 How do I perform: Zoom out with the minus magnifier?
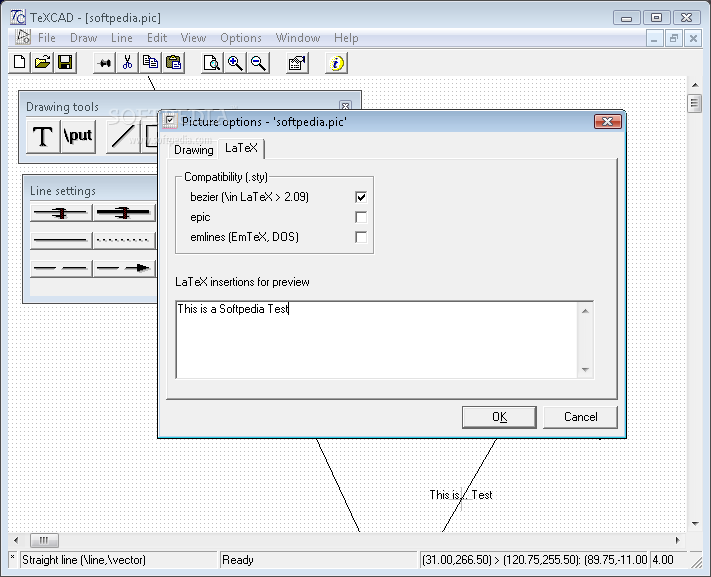(258, 63)
